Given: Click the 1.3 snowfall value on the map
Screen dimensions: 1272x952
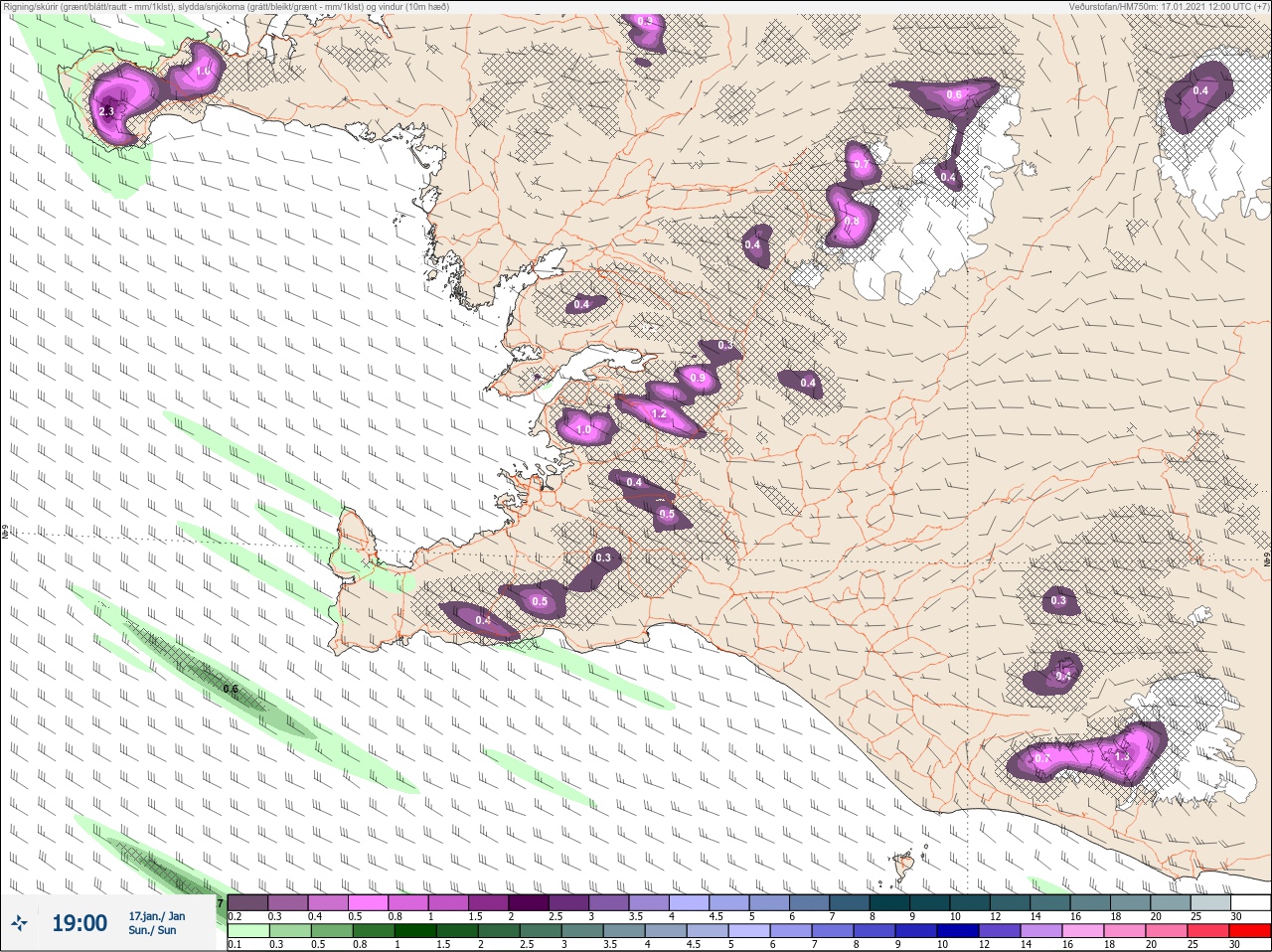Looking at the screenshot, I should (1122, 756).
